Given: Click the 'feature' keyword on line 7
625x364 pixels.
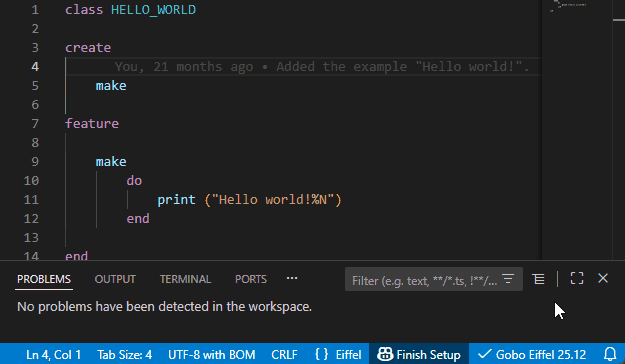Looking at the screenshot, I should tap(92, 124).
